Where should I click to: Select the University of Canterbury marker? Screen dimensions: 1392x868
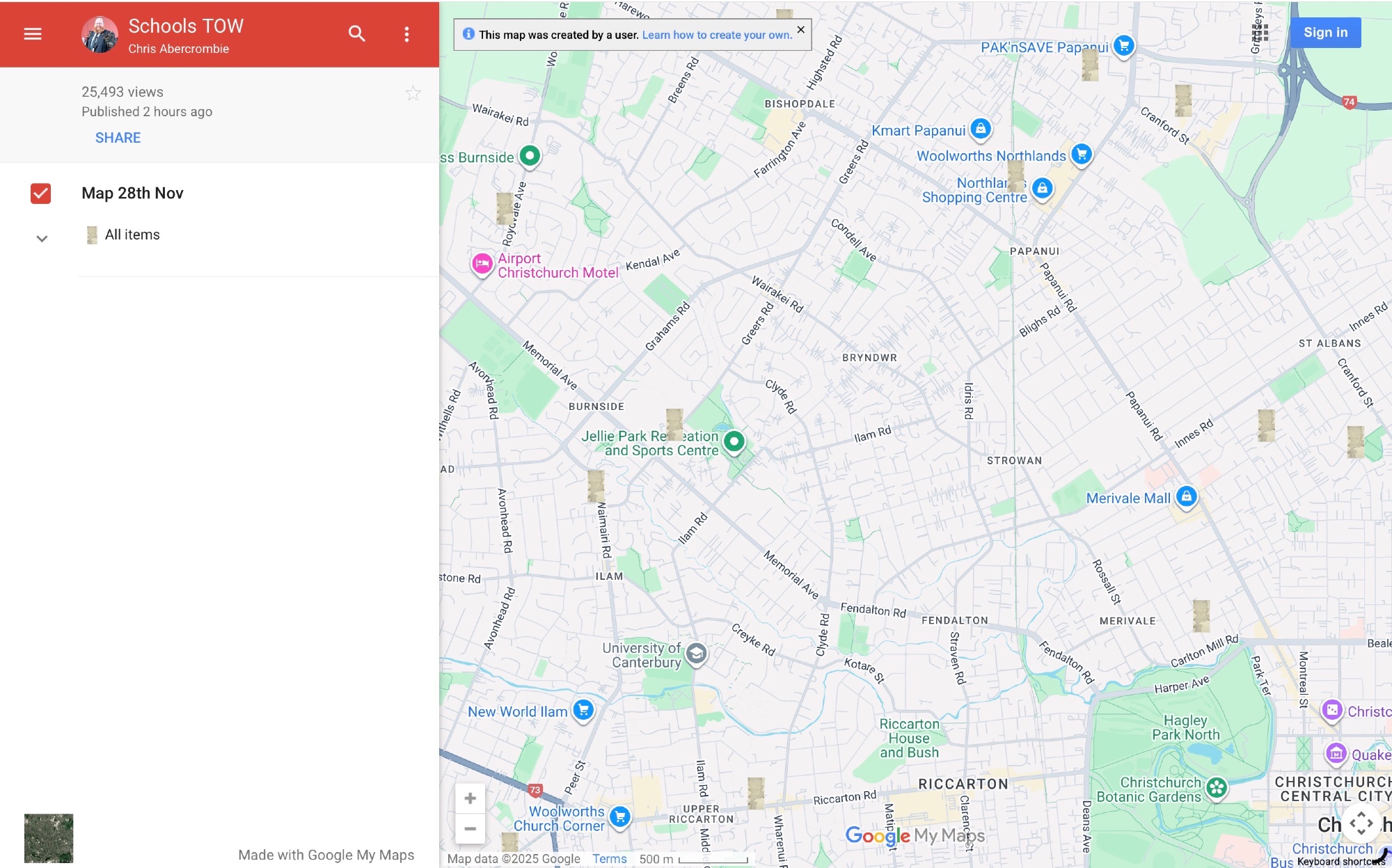pyautogui.click(x=696, y=654)
